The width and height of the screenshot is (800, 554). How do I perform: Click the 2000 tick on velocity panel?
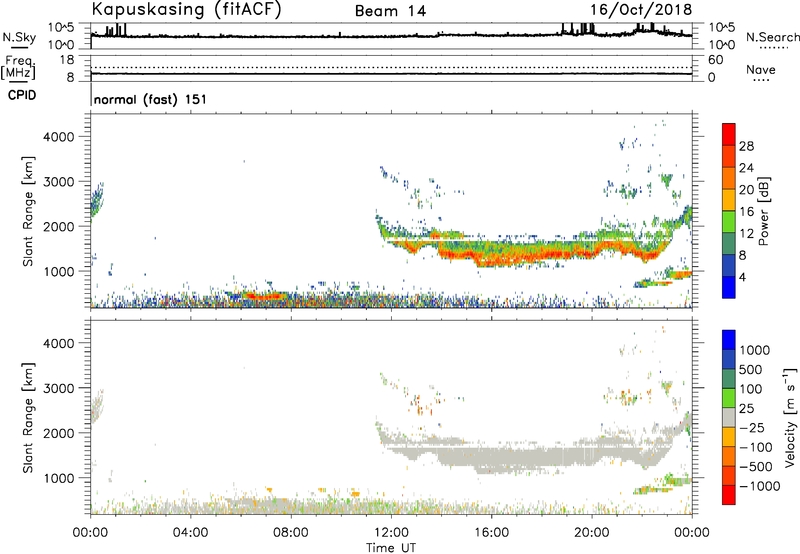pyautogui.click(x=59, y=433)
